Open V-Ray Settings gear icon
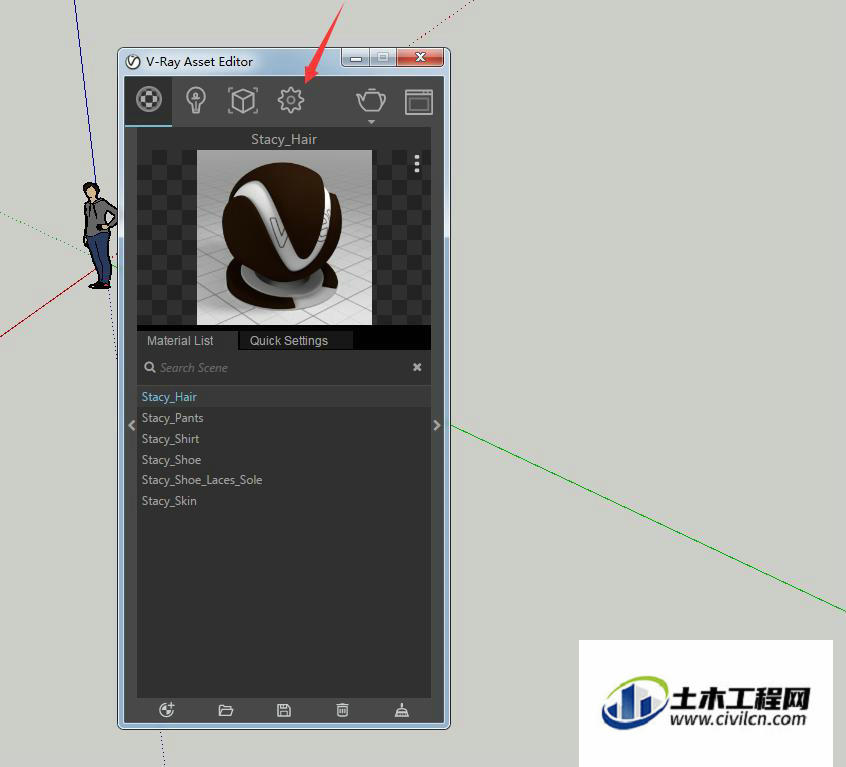The width and height of the screenshot is (846, 767). pos(291,100)
